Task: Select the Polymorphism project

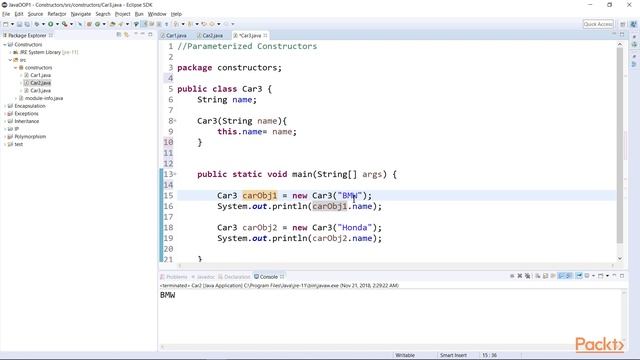Action: 30,137
